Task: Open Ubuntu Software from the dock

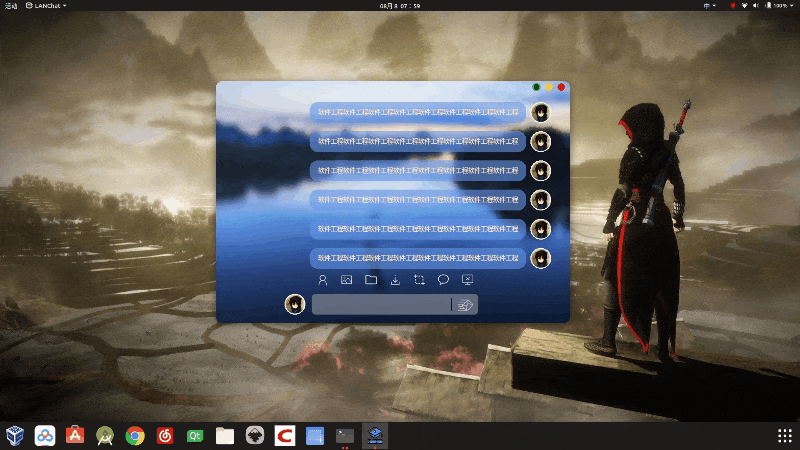Action: (x=75, y=436)
